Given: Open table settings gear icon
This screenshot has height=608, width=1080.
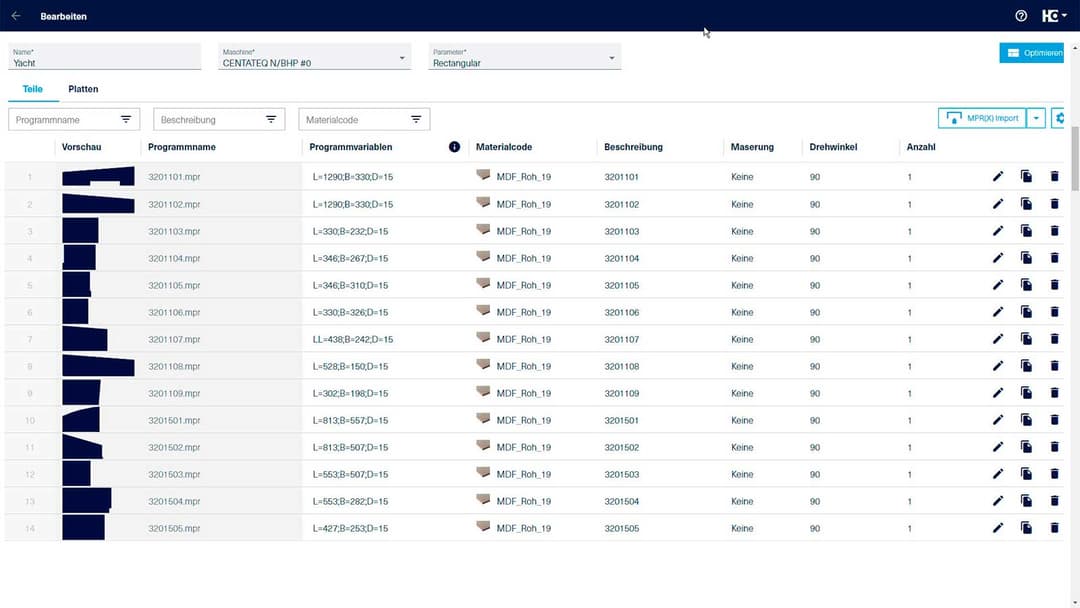Looking at the screenshot, I should 1061,118.
